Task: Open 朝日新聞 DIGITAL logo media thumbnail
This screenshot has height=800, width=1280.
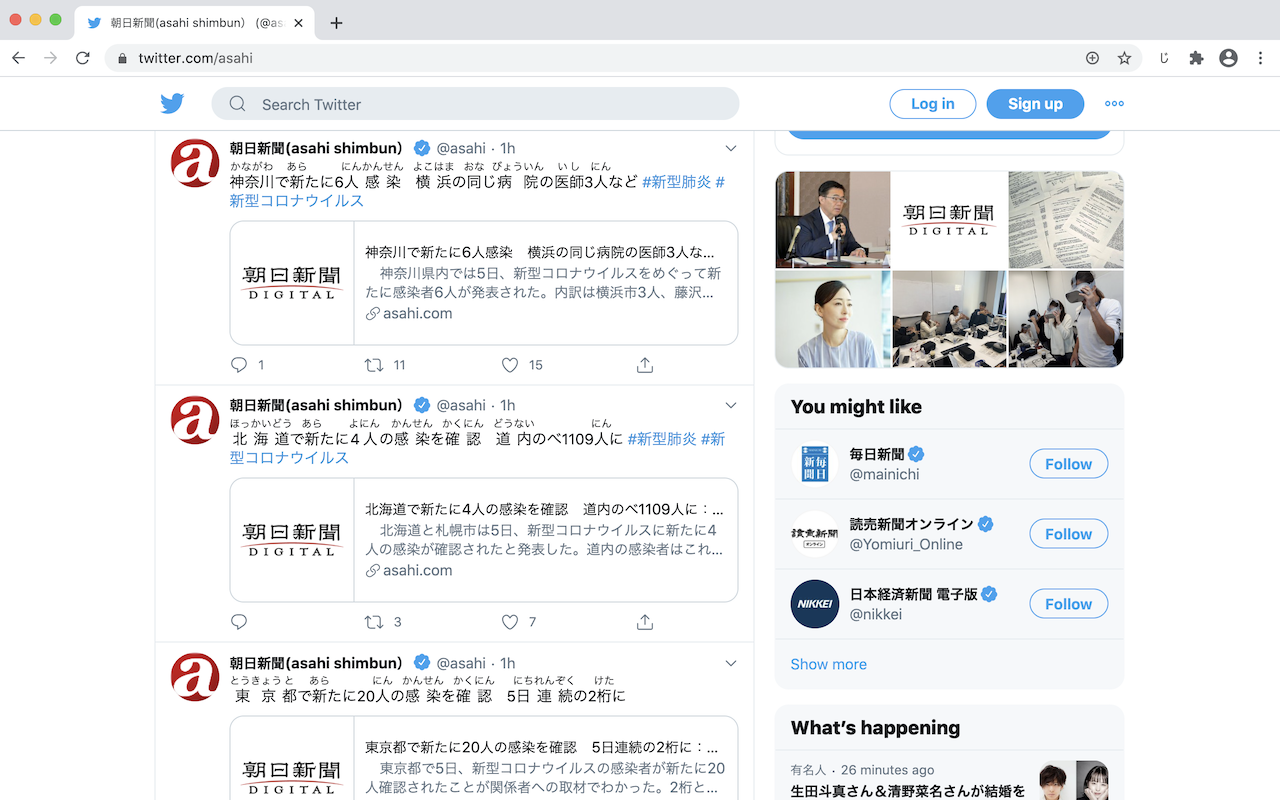Action: (x=949, y=219)
